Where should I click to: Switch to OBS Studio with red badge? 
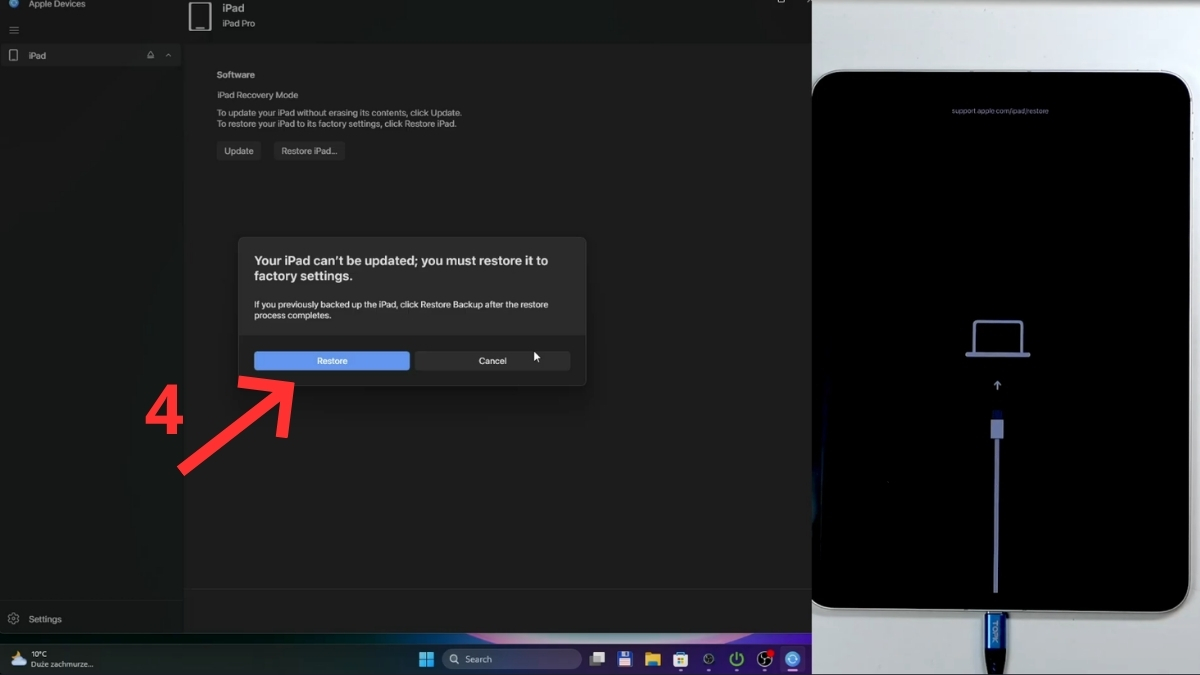tap(765, 659)
